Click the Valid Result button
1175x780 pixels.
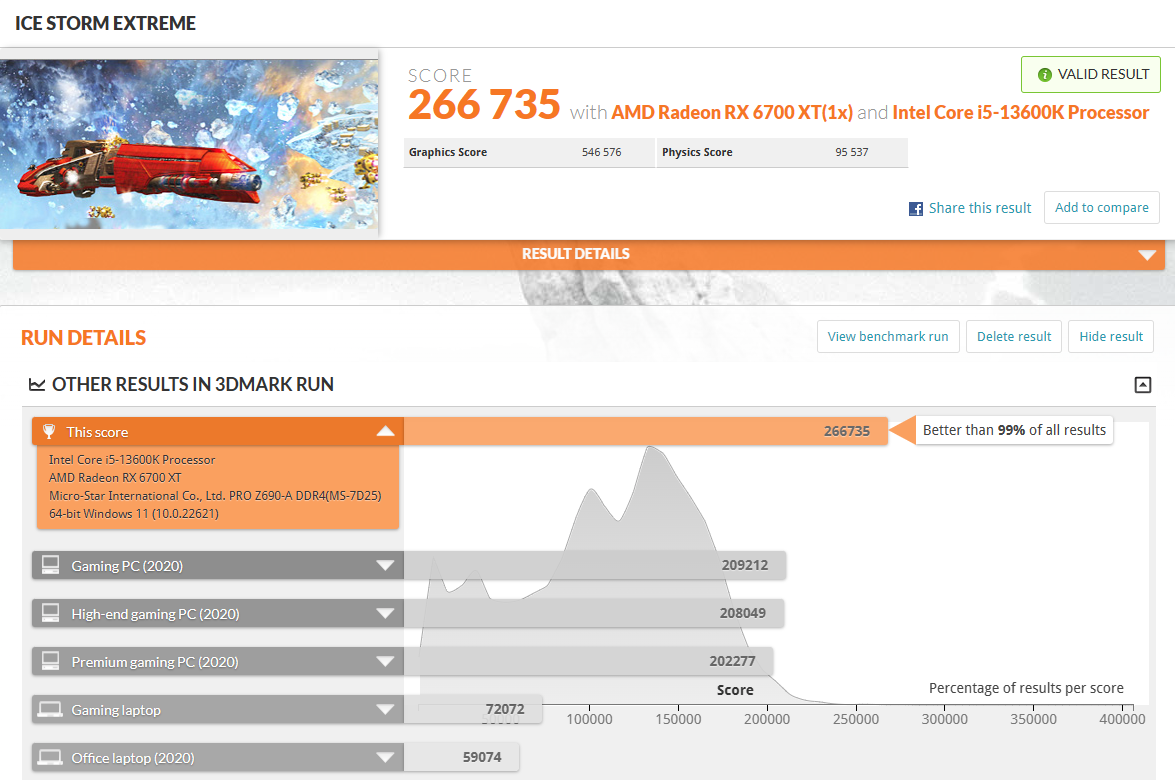tap(1090, 74)
